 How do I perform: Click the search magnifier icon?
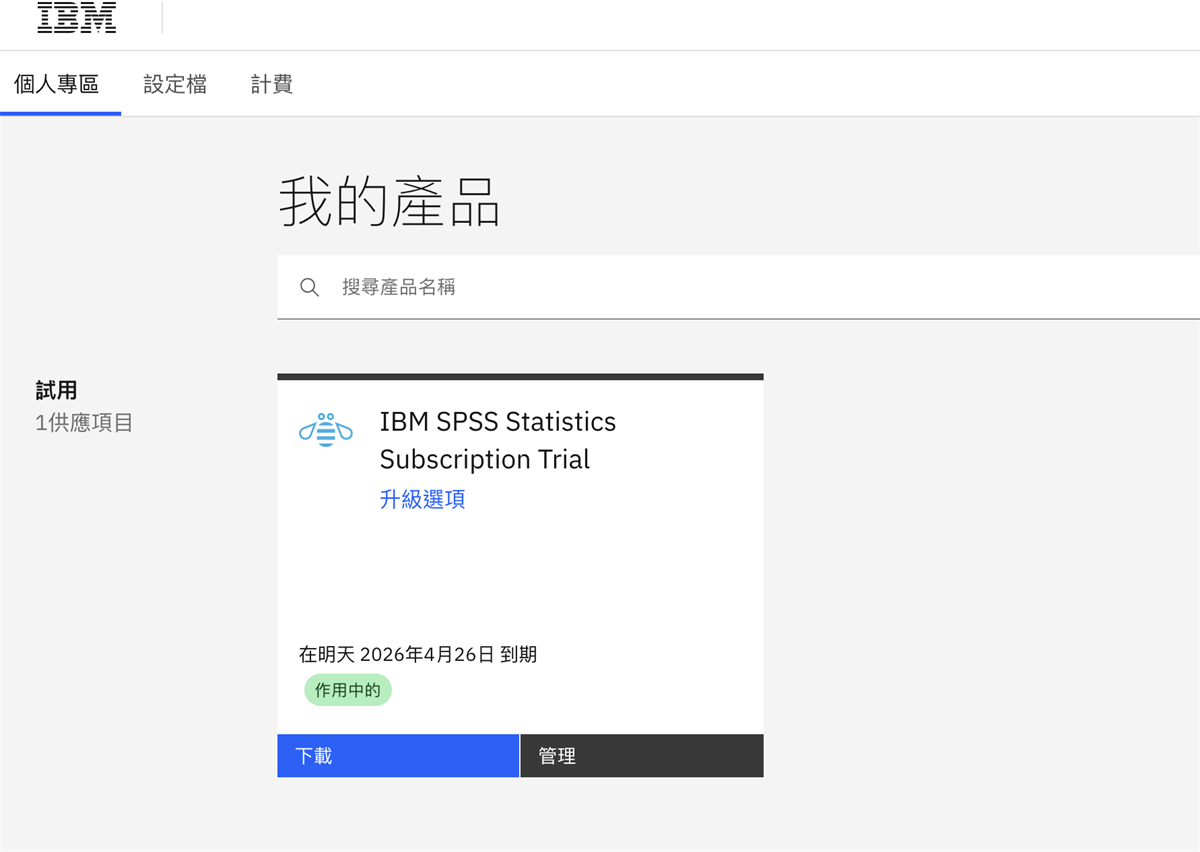click(310, 288)
